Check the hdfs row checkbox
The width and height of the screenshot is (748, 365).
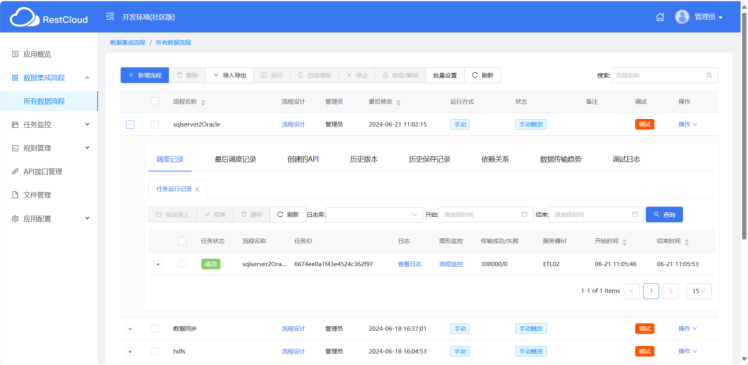click(155, 351)
